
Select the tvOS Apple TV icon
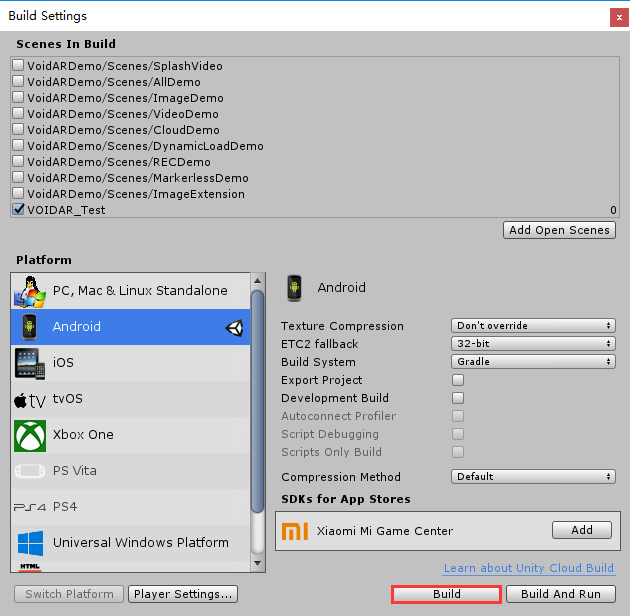pos(29,399)
